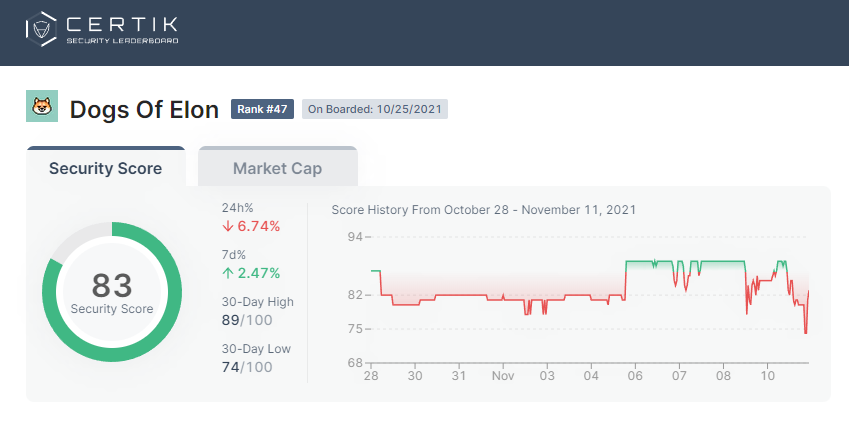
Task: Click the 24h% 6.74% change value
Action: (258, 226)
